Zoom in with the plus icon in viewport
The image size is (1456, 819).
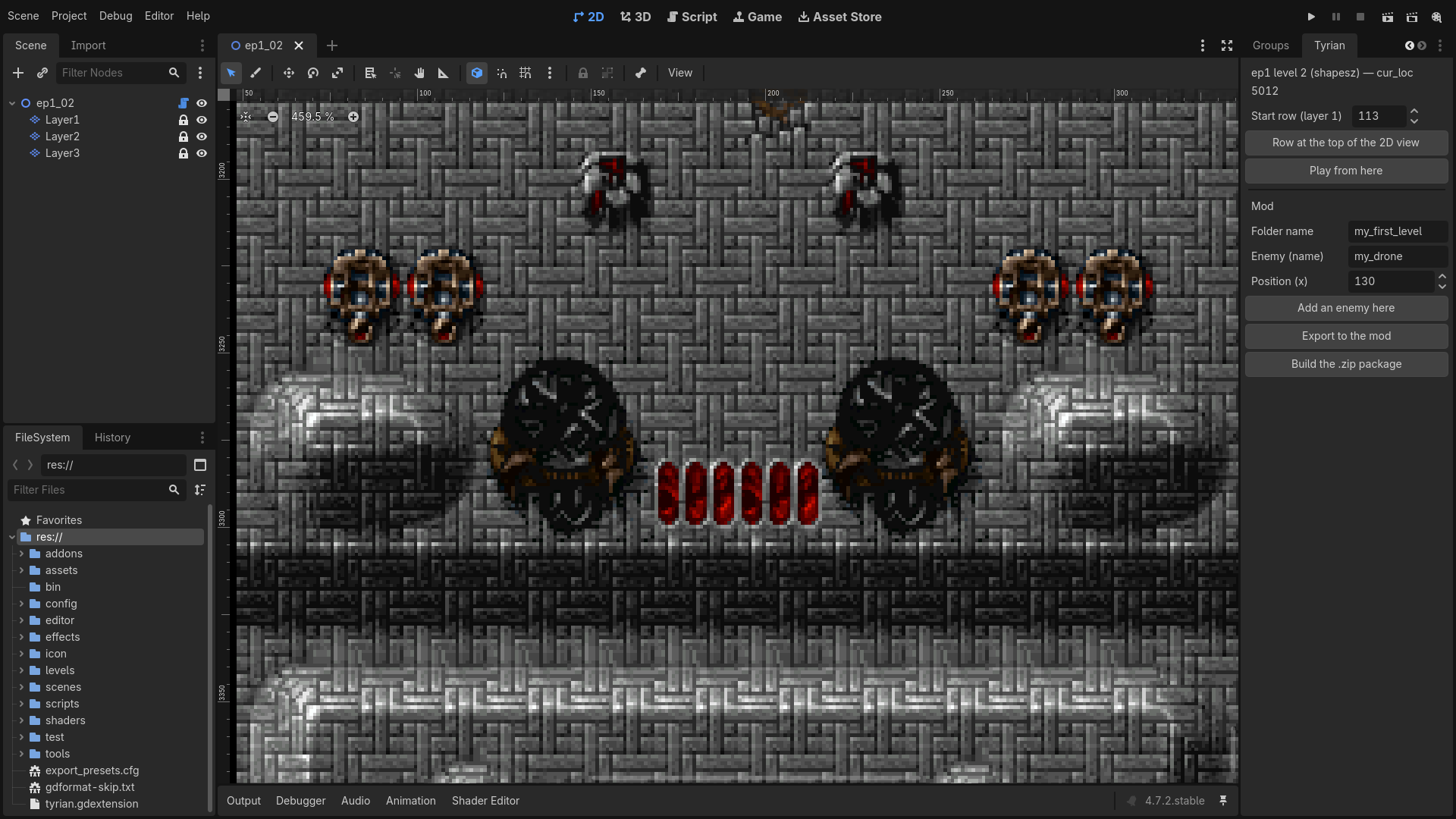pos(353,117)
